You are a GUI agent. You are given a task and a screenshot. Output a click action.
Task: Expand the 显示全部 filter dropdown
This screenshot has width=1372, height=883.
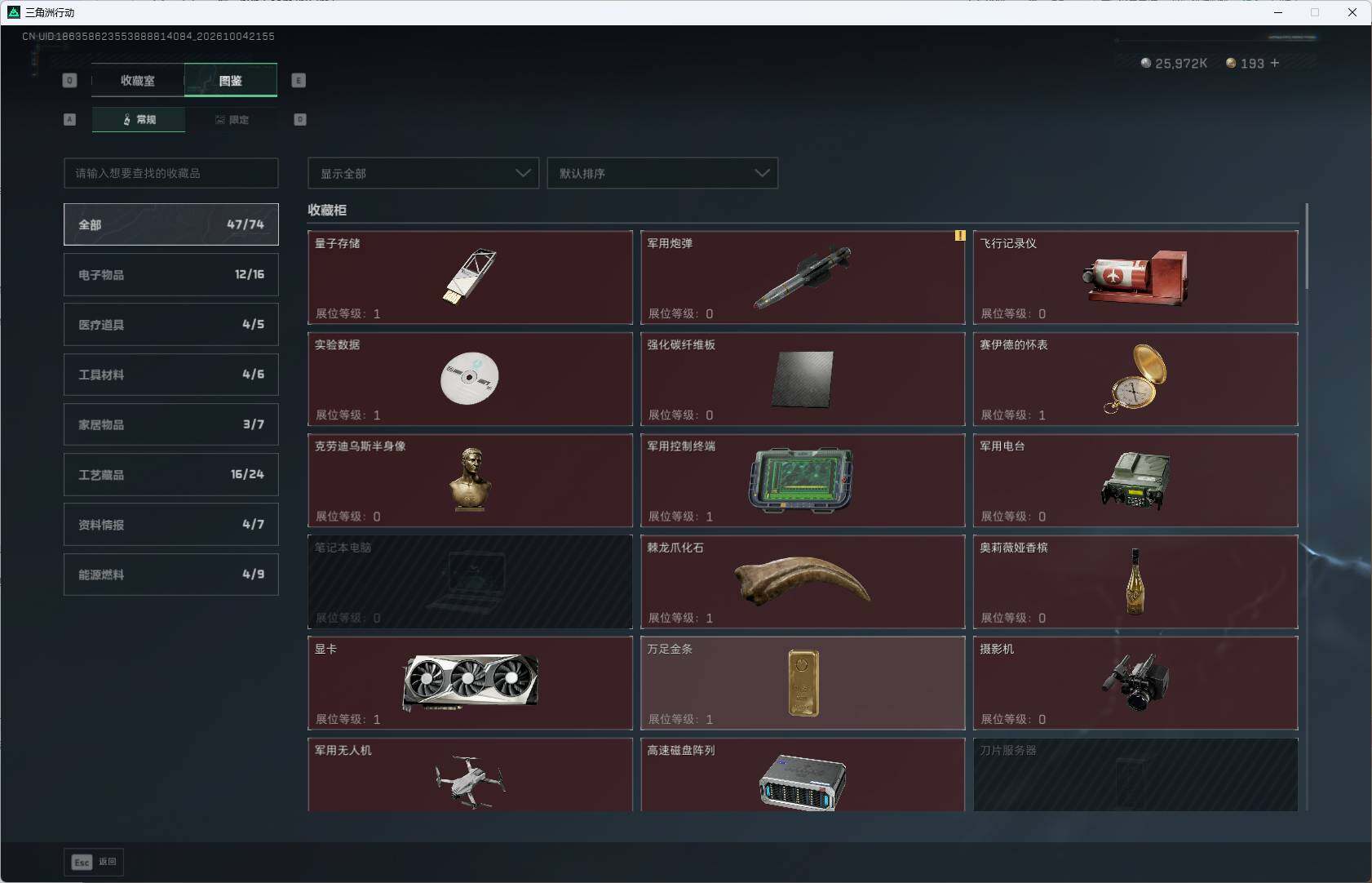pyautogui.click(x=423, y=173)
